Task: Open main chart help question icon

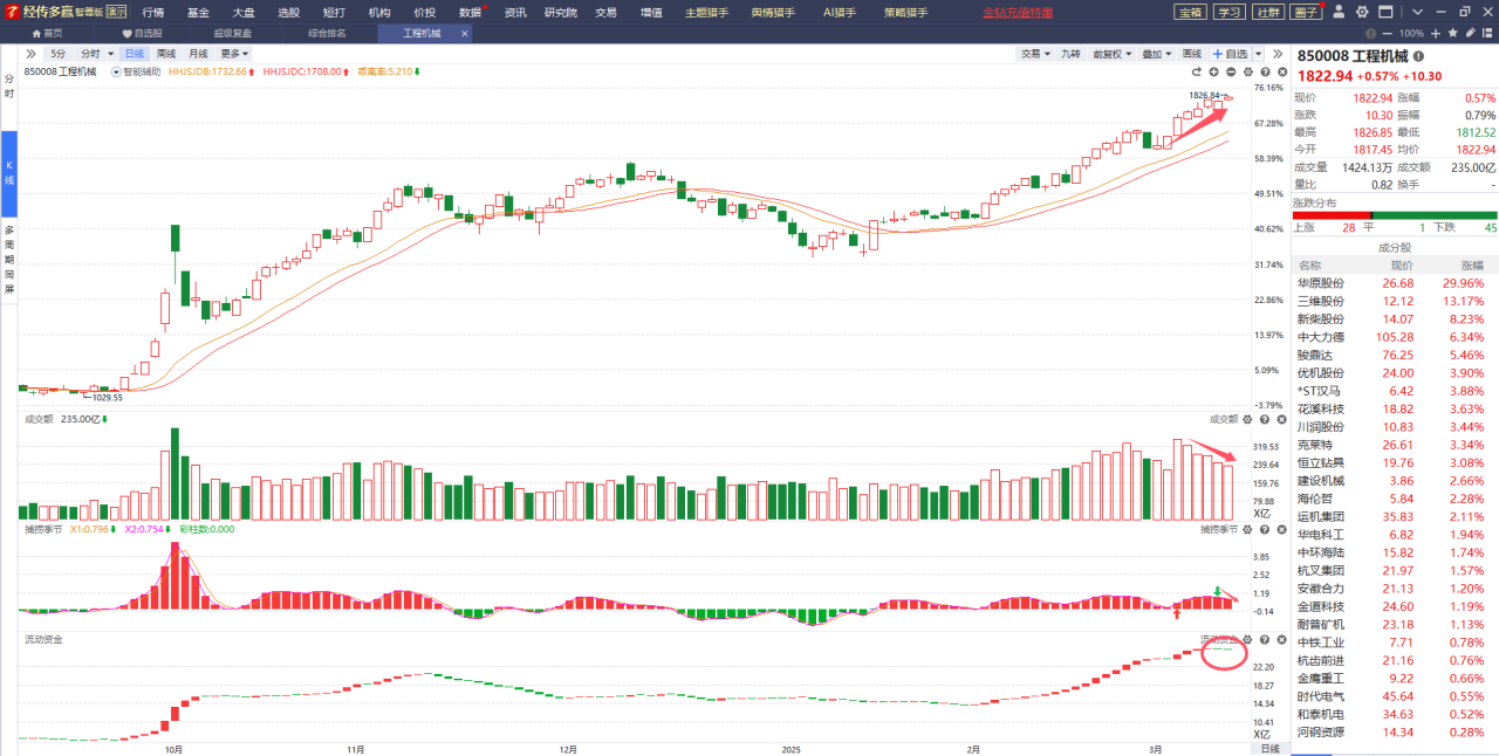Action: tap(1265, 72)
